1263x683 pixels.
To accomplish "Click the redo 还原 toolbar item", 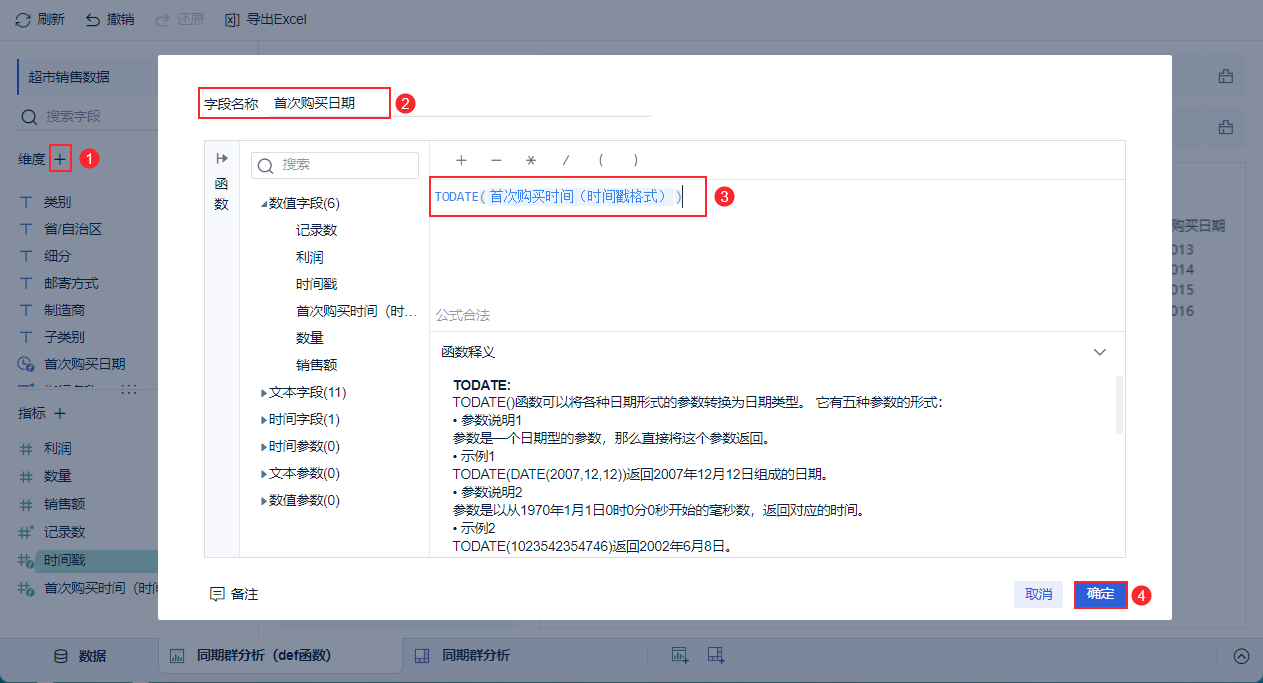I will click(180, 19).
